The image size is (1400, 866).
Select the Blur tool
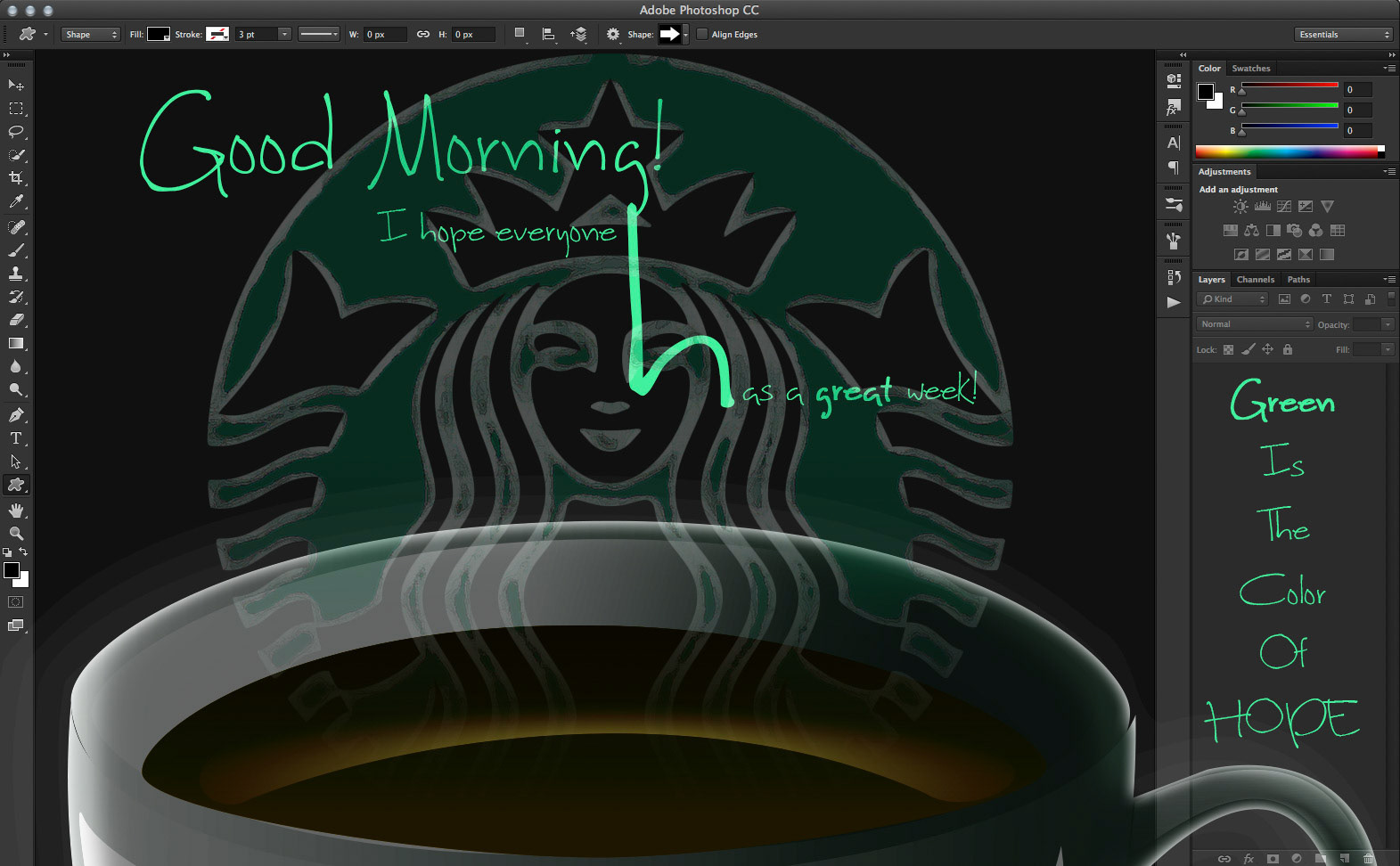[16, 366]
